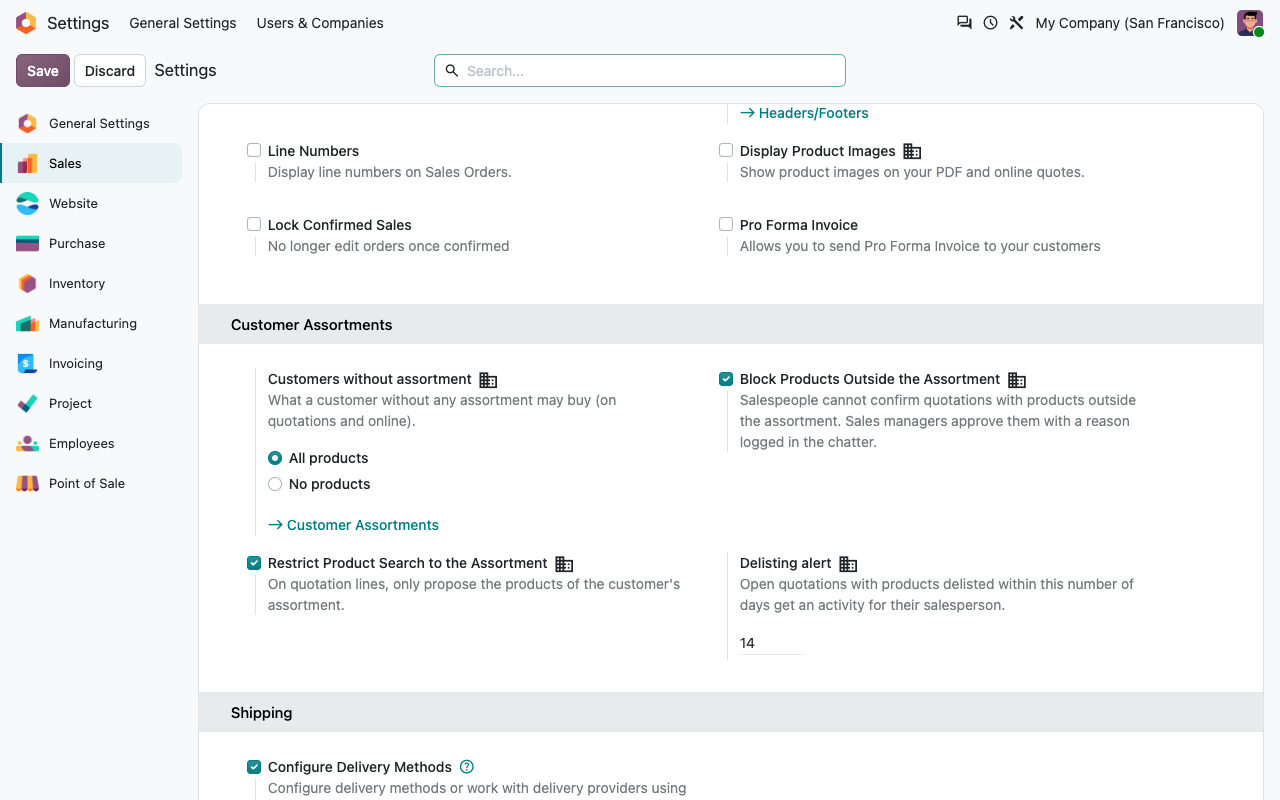Open help icon for Configure Delivery Methods

coord(467,767)
